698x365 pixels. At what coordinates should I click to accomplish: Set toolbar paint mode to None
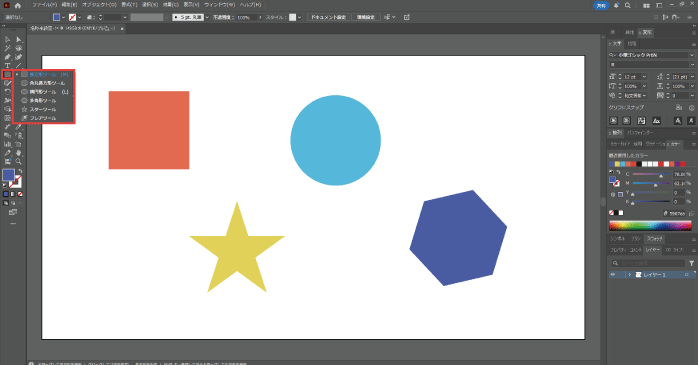coord(20,194)
